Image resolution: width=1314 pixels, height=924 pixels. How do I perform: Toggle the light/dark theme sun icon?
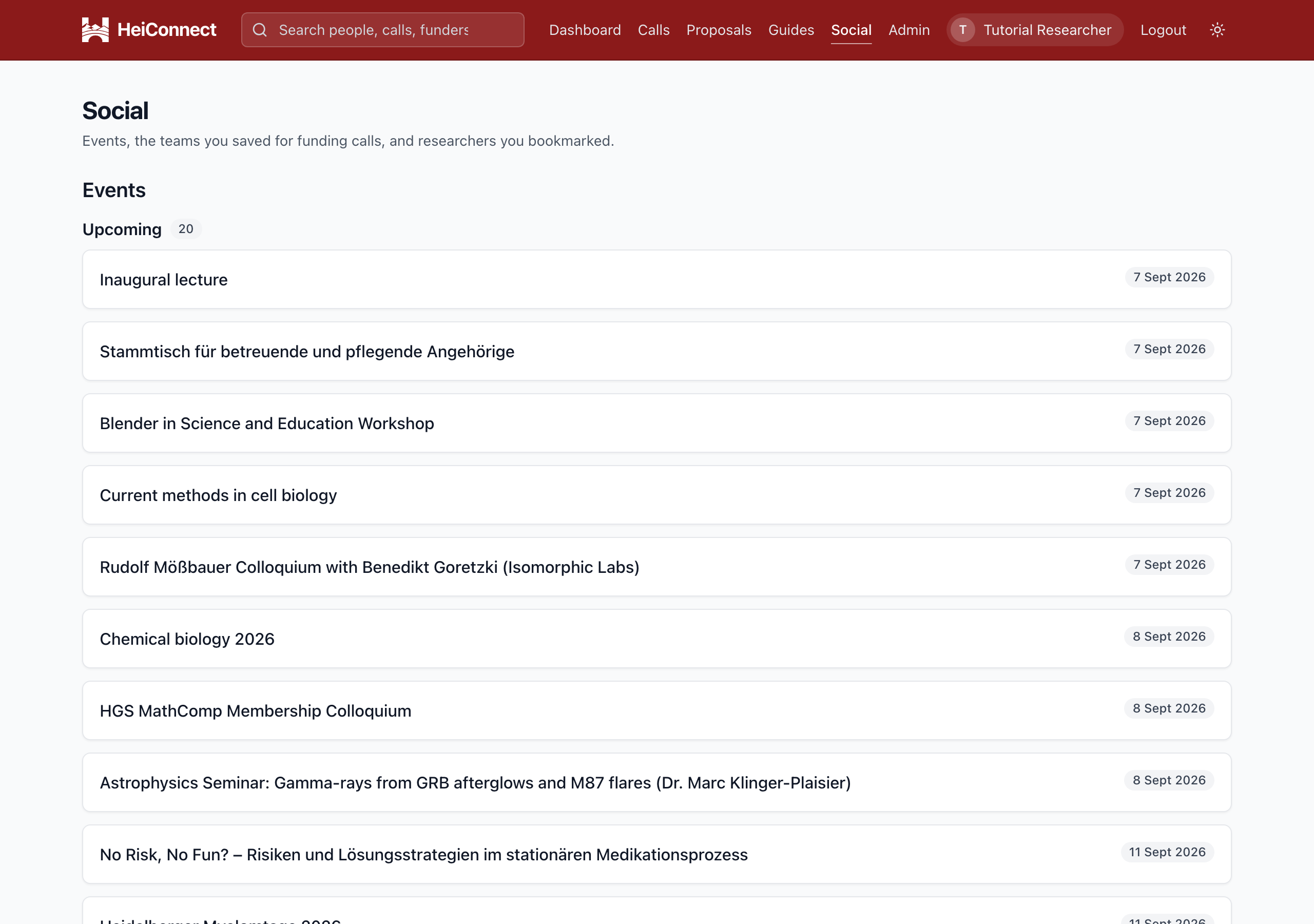click(1218, 30)
